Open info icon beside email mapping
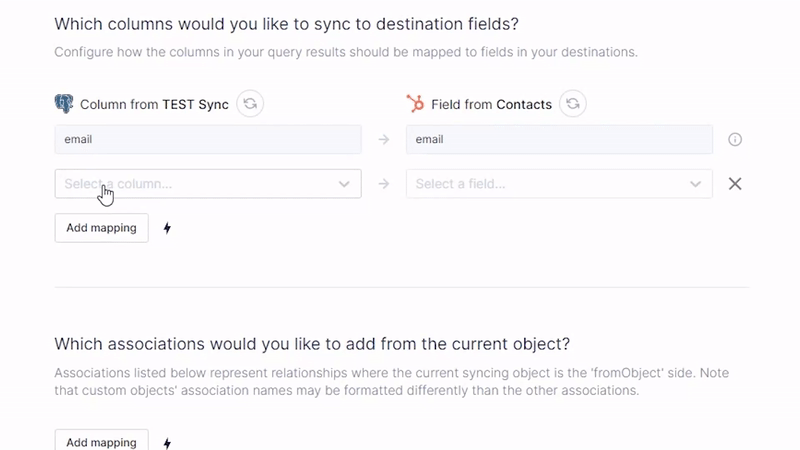800x450 pixels. click(x=735, y=140)
